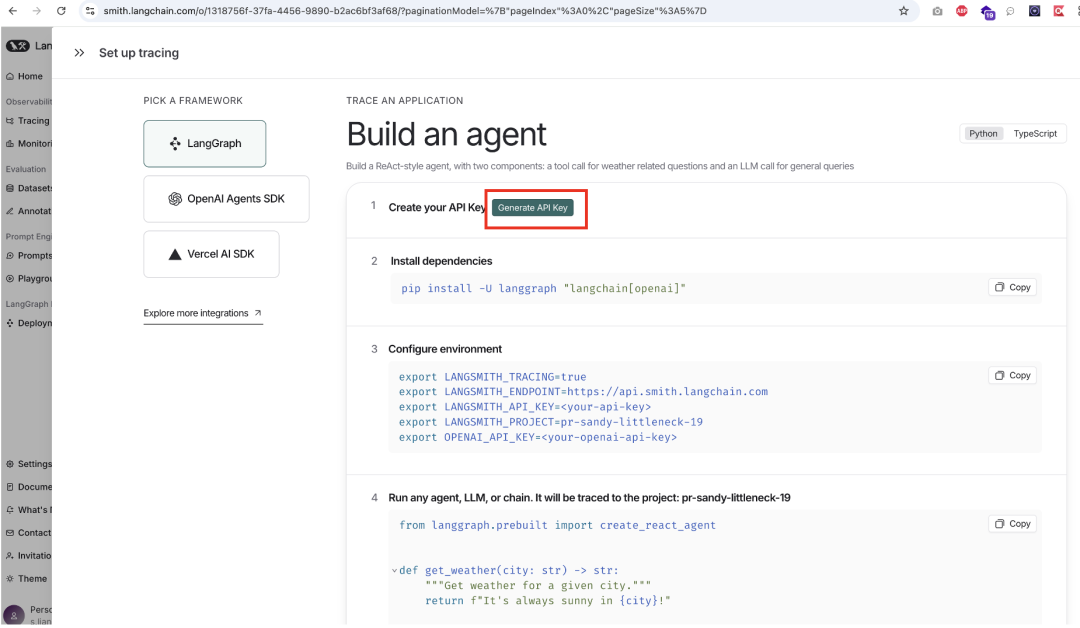Select the Vercel AI SDK framework card
Screen dimensions: 1080x628
point(211,254)
